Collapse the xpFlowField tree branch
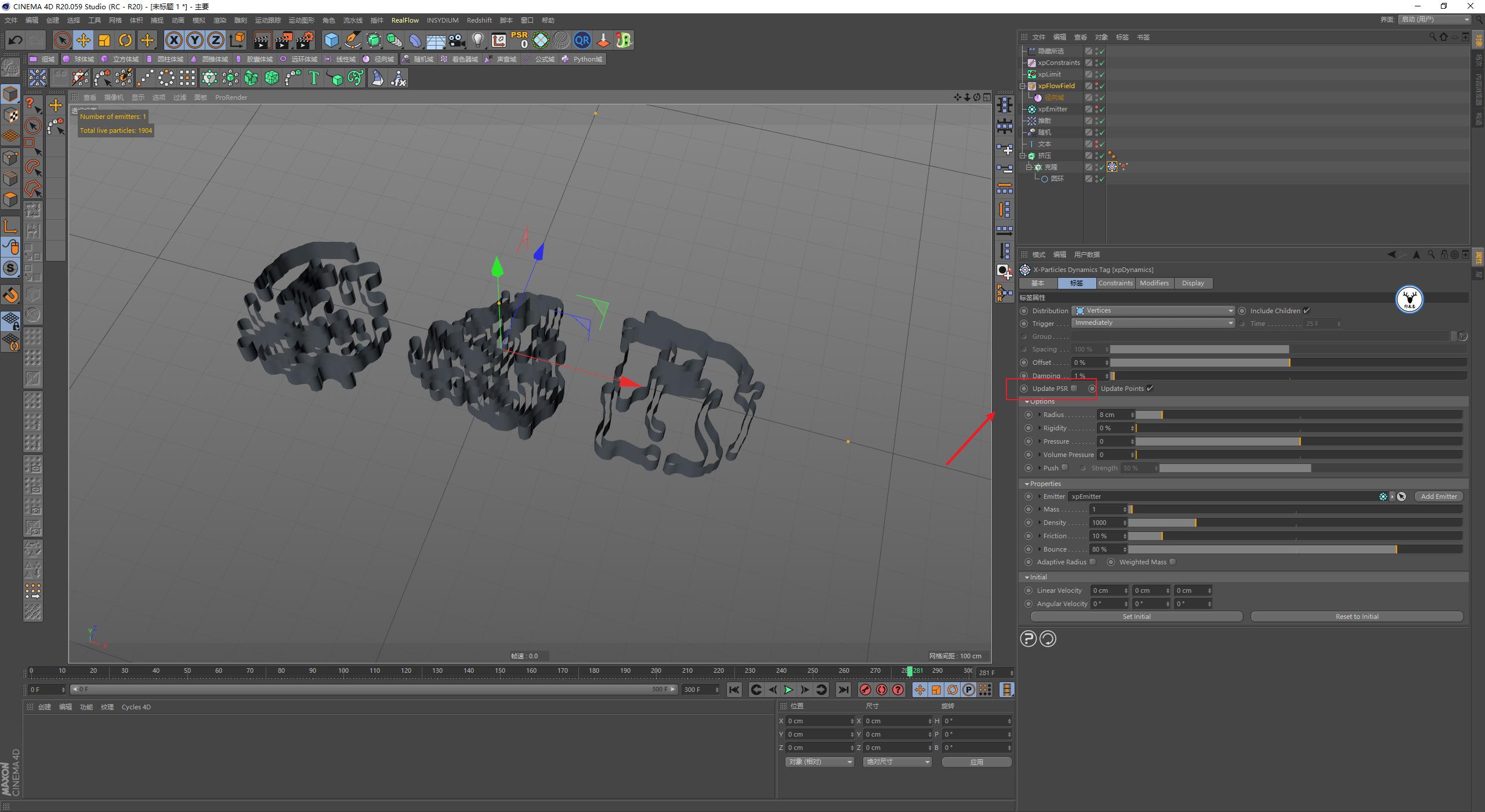This screenshot has width=1485, height=812. [1023, 85]
